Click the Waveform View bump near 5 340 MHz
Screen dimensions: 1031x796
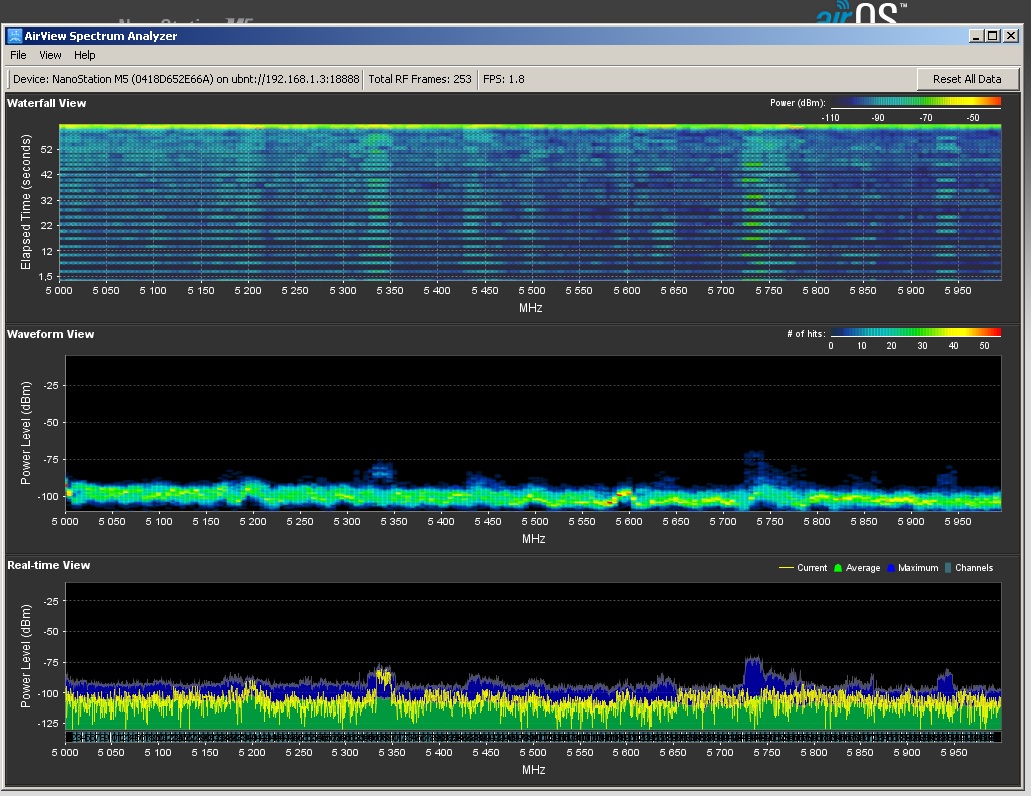380,470
